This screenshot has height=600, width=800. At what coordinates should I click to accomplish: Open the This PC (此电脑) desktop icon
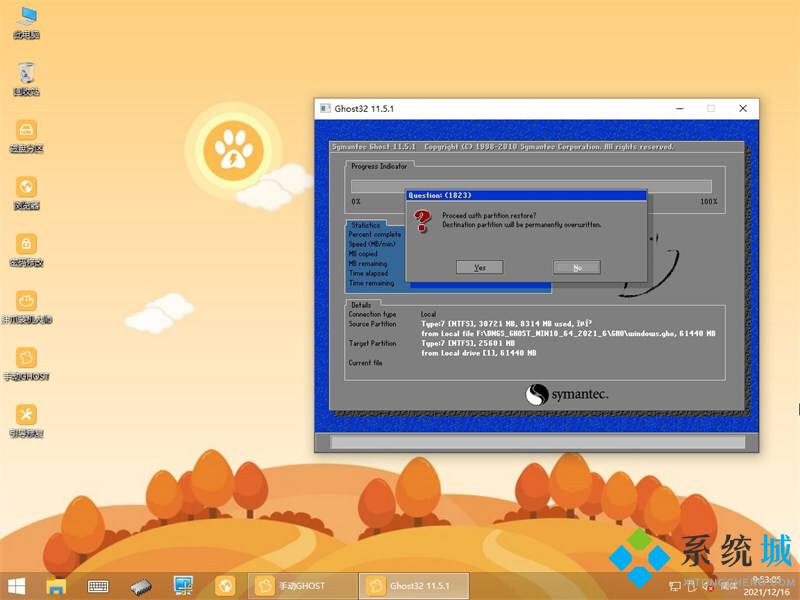coord(26,22)
